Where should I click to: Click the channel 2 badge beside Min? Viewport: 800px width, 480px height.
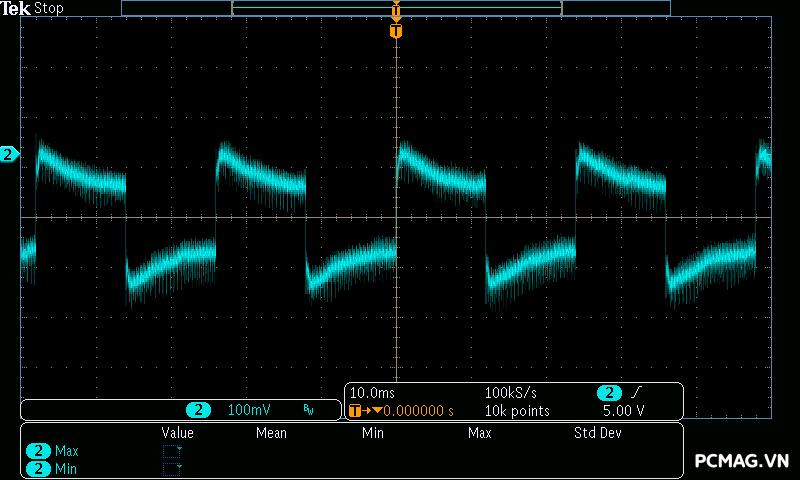(x=39, y=468)
